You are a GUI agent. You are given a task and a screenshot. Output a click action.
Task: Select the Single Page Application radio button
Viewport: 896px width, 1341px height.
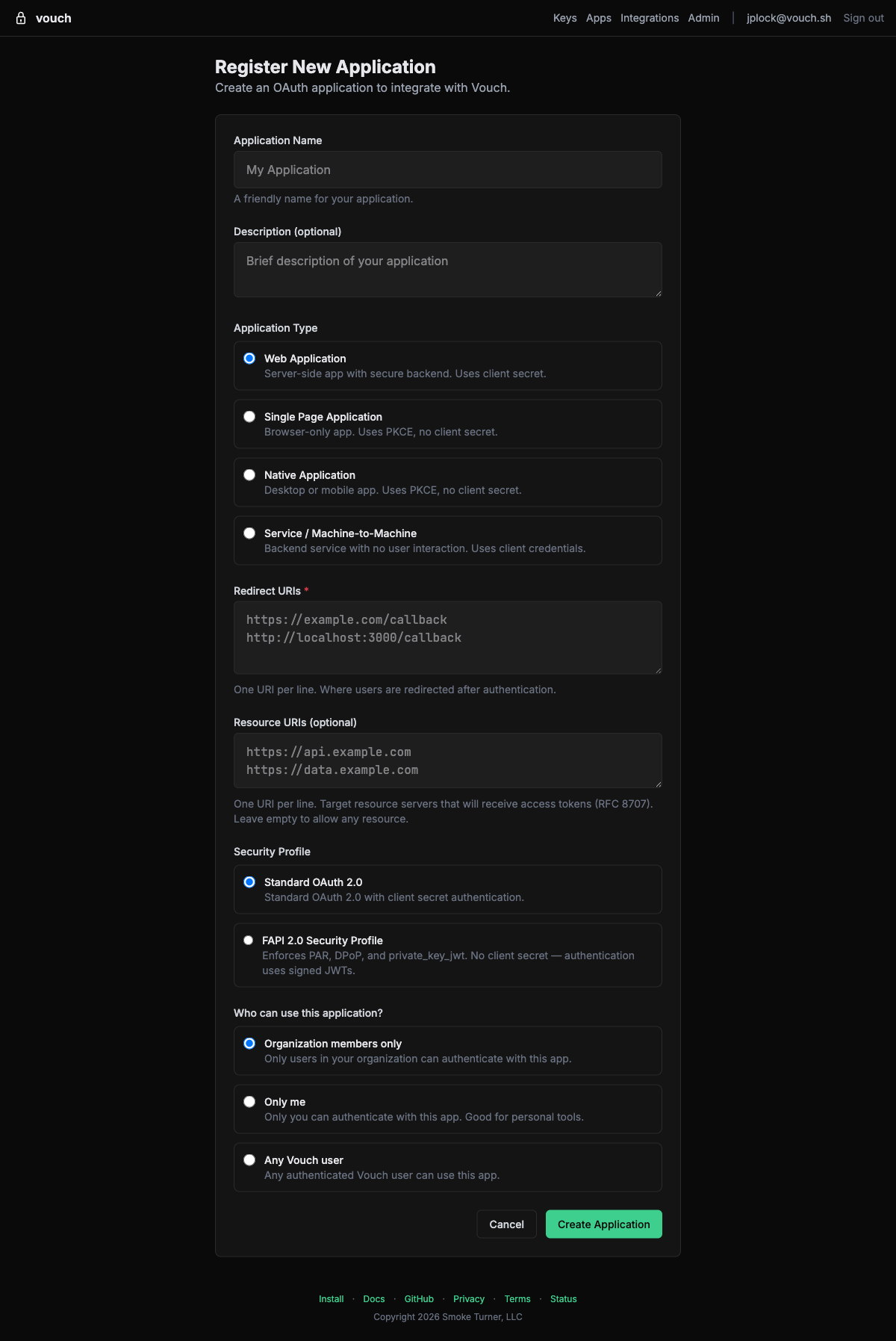coord(249,417)
